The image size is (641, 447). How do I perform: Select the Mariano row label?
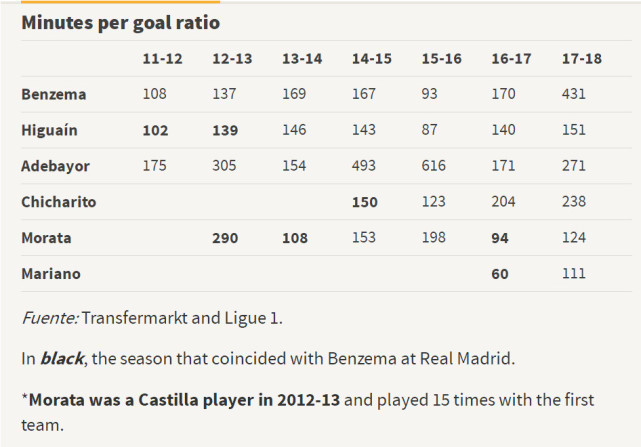(x=49, y=274)
